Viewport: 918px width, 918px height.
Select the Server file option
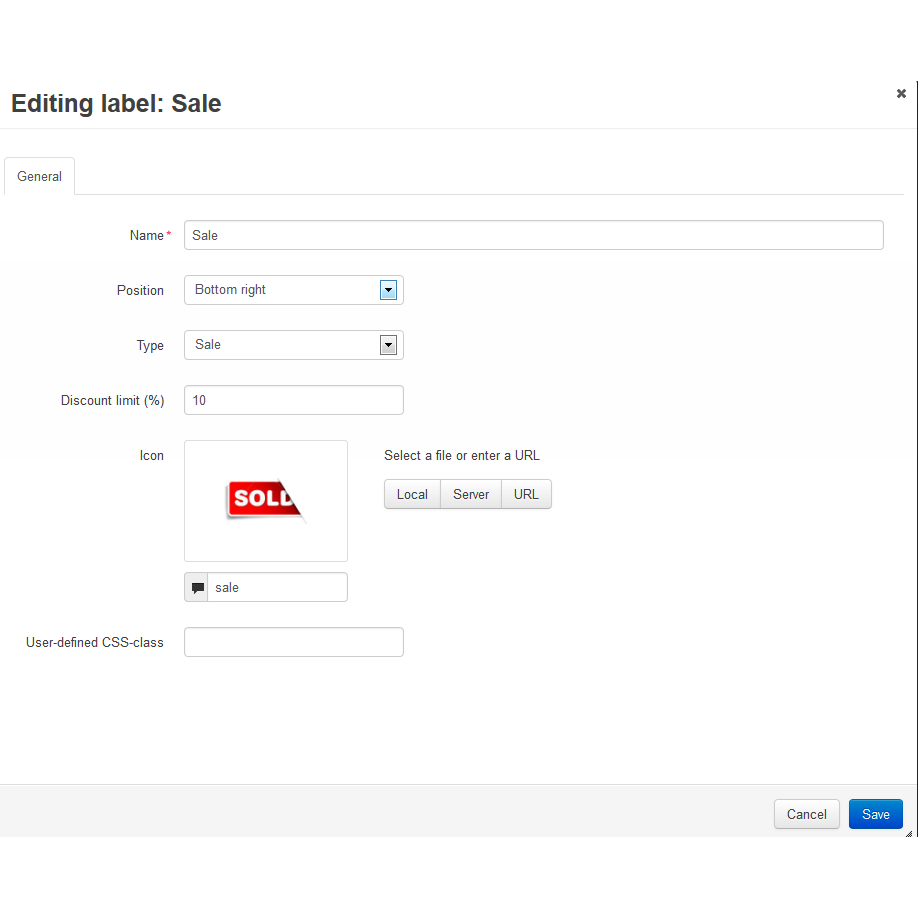click(x=470, y=494)
